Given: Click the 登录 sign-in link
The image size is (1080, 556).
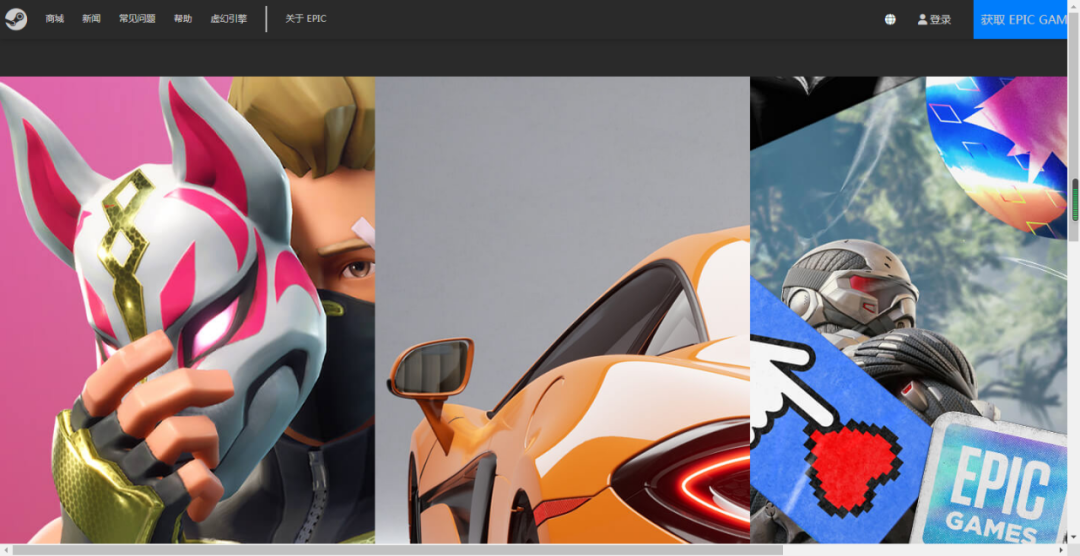Looking at the screenshot, I should 940,19.
